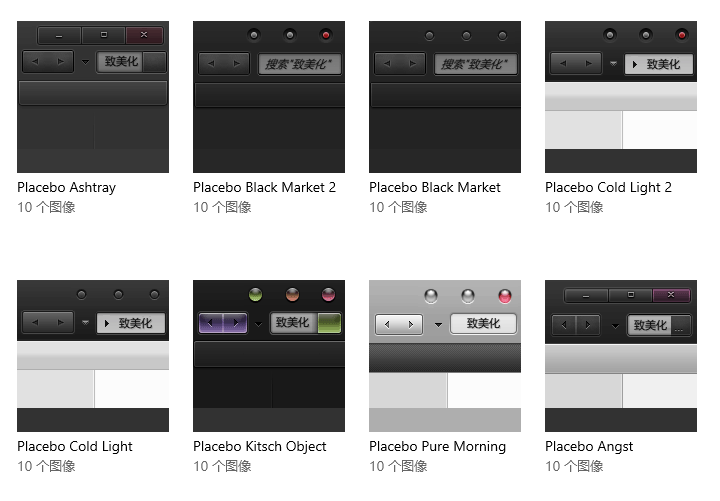The width and height of the screenshot is (720, 501).
Task: Click red orb in Placebo Cold Light 2 preview
Action: click(683, 36)
